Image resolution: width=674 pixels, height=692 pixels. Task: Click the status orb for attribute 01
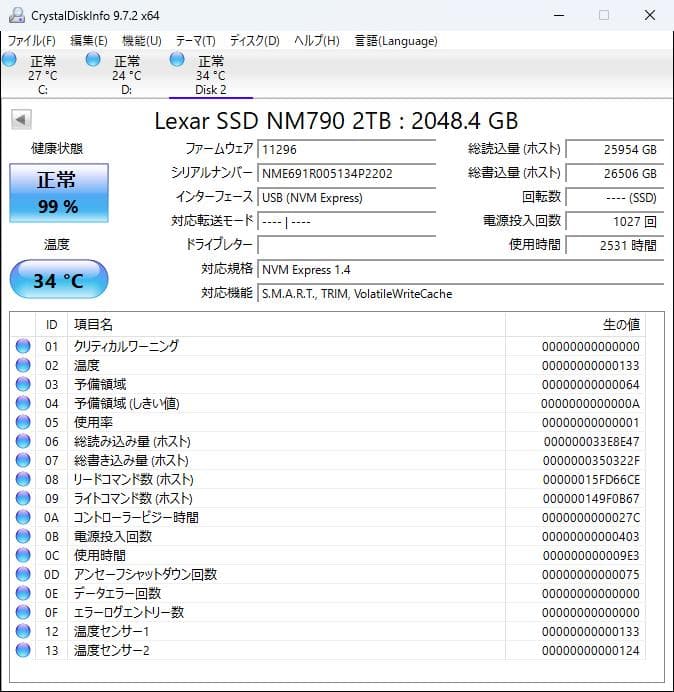[23, 346]
